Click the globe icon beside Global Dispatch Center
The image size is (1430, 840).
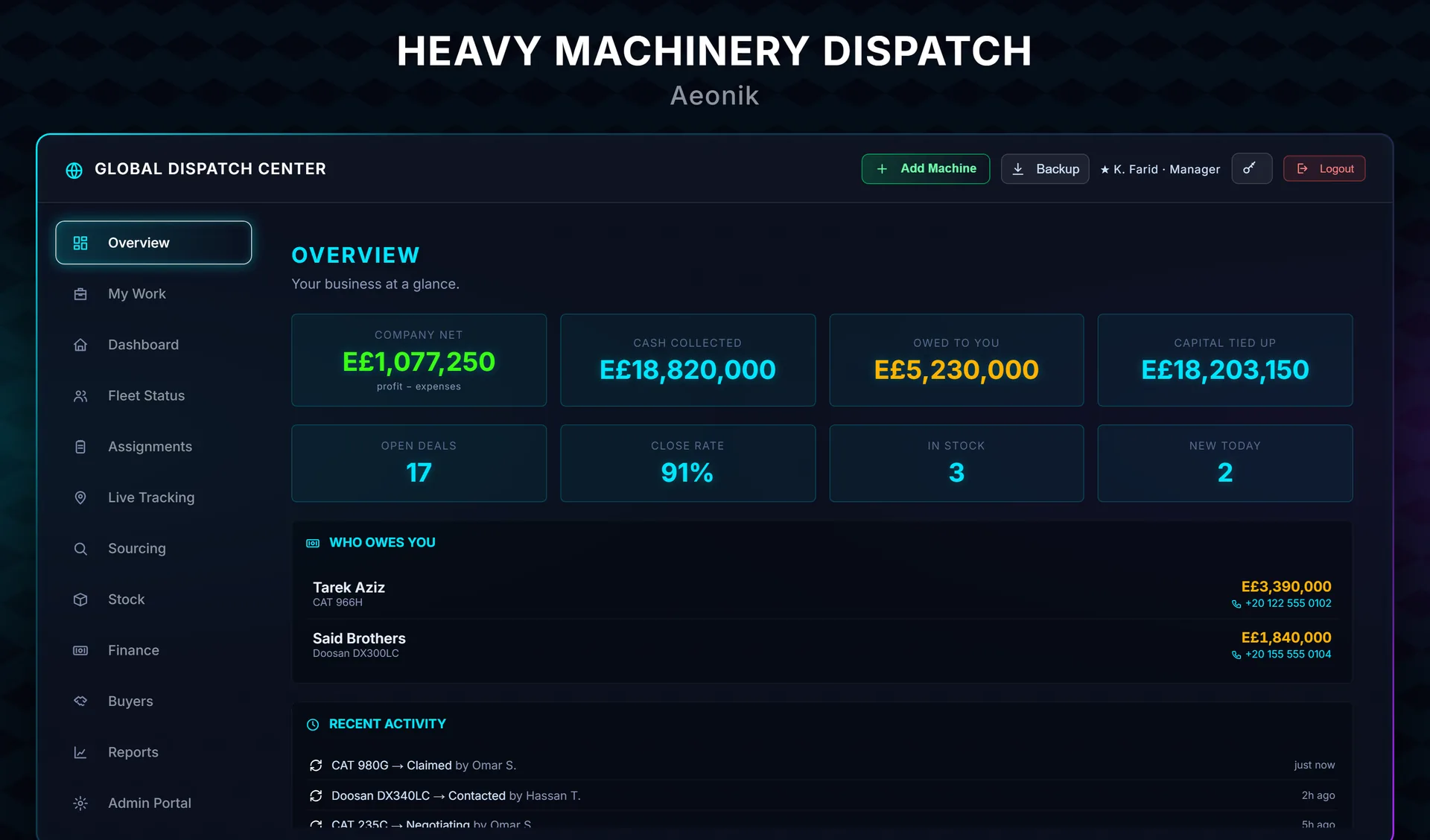74,170
